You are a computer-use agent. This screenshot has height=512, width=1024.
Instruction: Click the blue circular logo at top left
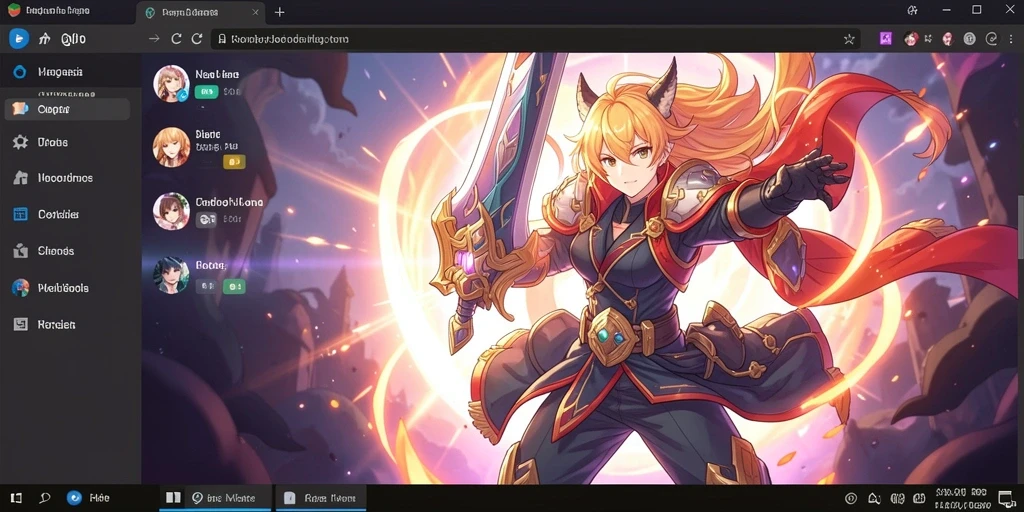(18, 39)
